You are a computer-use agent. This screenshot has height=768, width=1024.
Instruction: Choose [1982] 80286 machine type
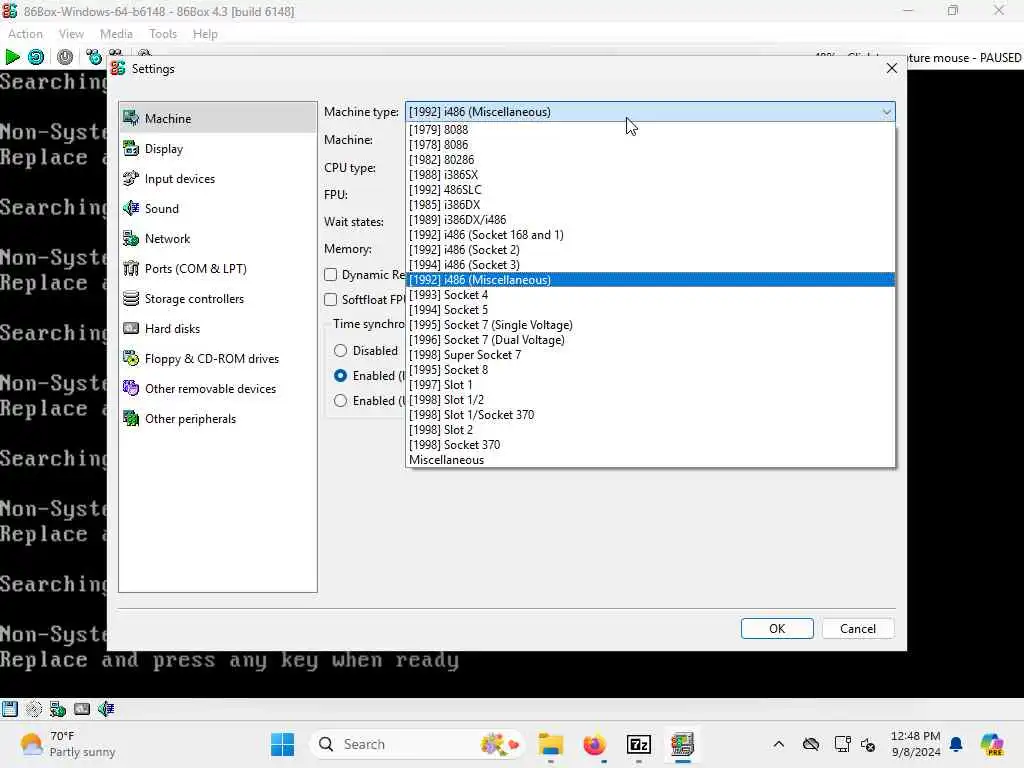[x=650, y=160]
